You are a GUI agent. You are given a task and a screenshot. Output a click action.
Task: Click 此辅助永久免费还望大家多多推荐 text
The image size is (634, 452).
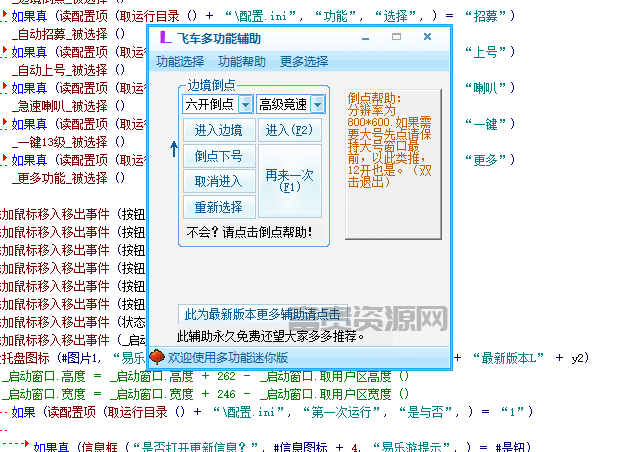(x=271, y=336)
